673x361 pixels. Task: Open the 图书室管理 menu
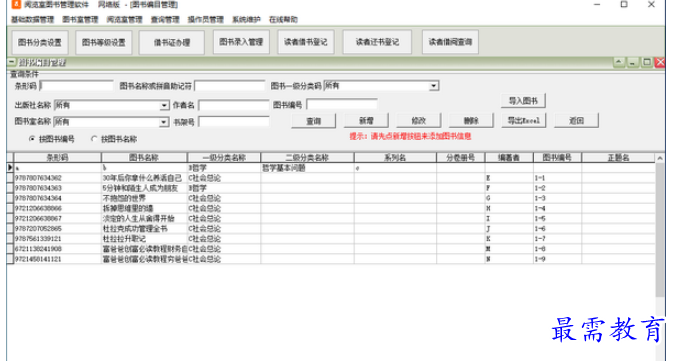point(80,20)
